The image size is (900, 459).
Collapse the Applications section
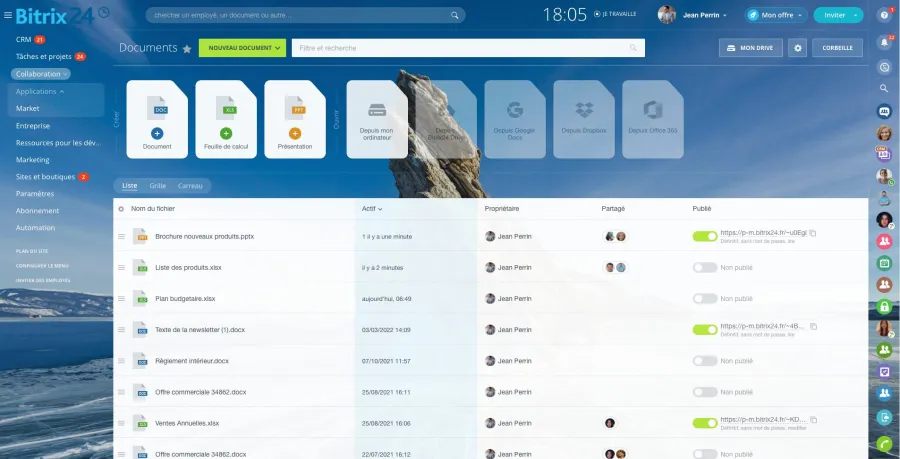tap(40, 91)
